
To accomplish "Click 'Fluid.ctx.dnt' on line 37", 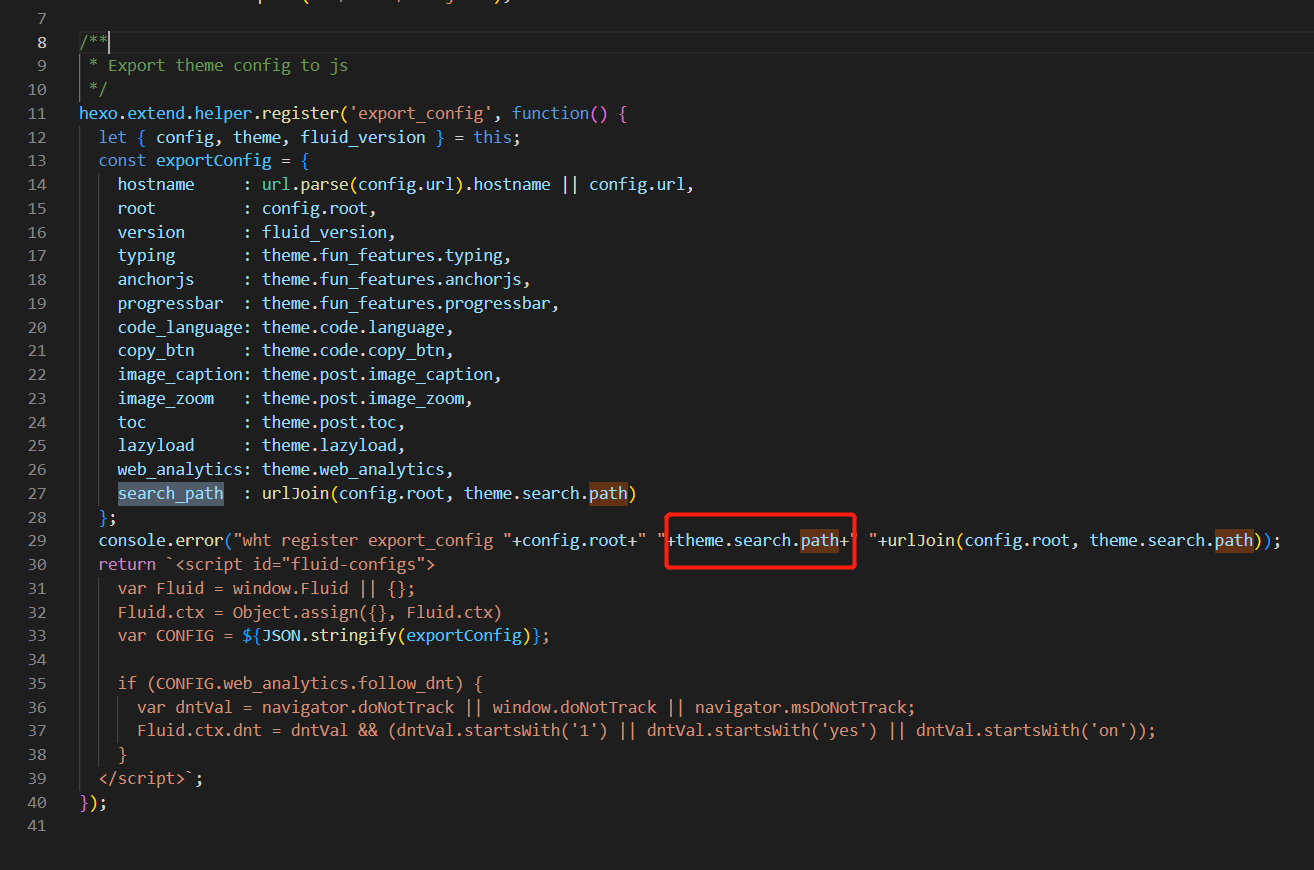I will coord(200,730).
